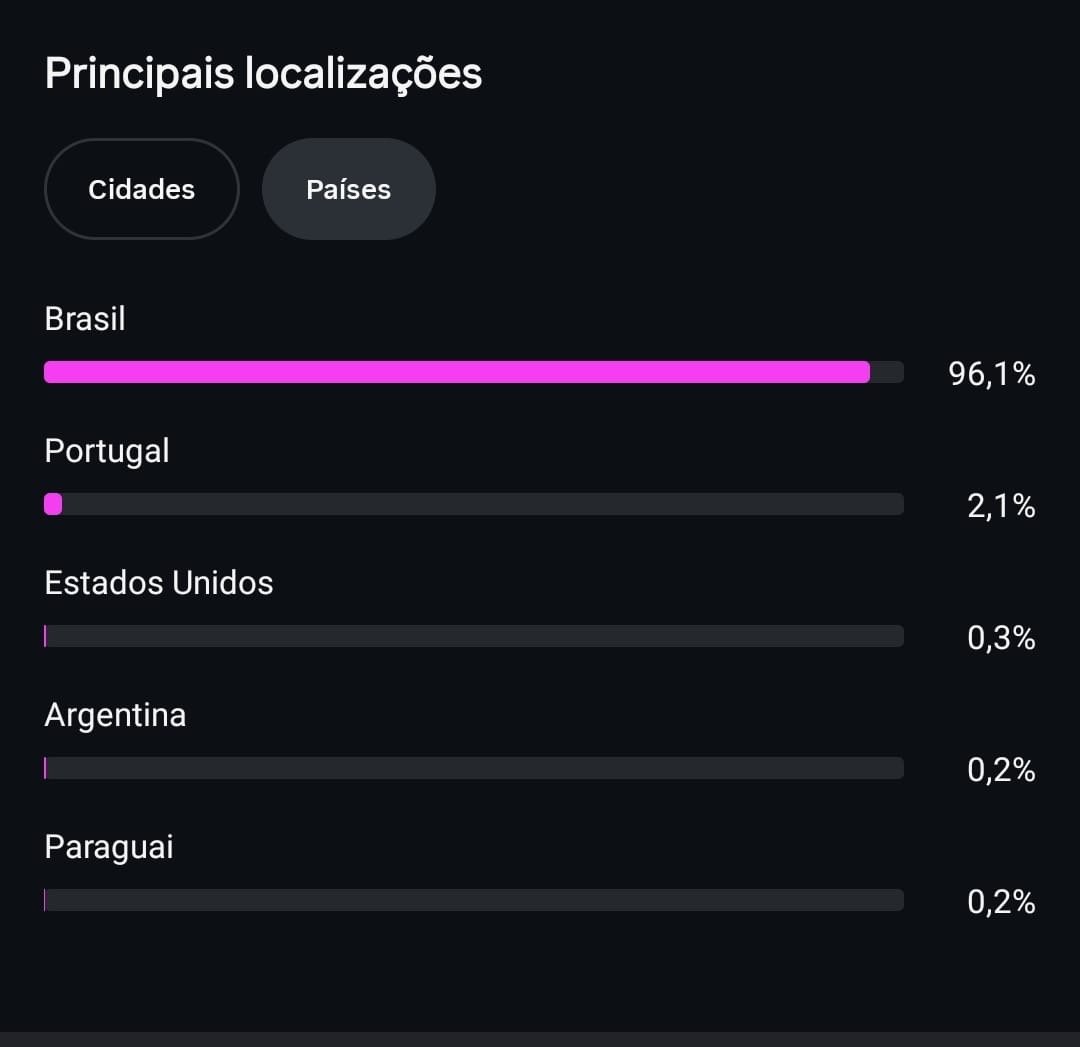Screen dimensions: 1080x1047
Task: Select the Portugal progress bar
Action: click(x=474, y=504)
